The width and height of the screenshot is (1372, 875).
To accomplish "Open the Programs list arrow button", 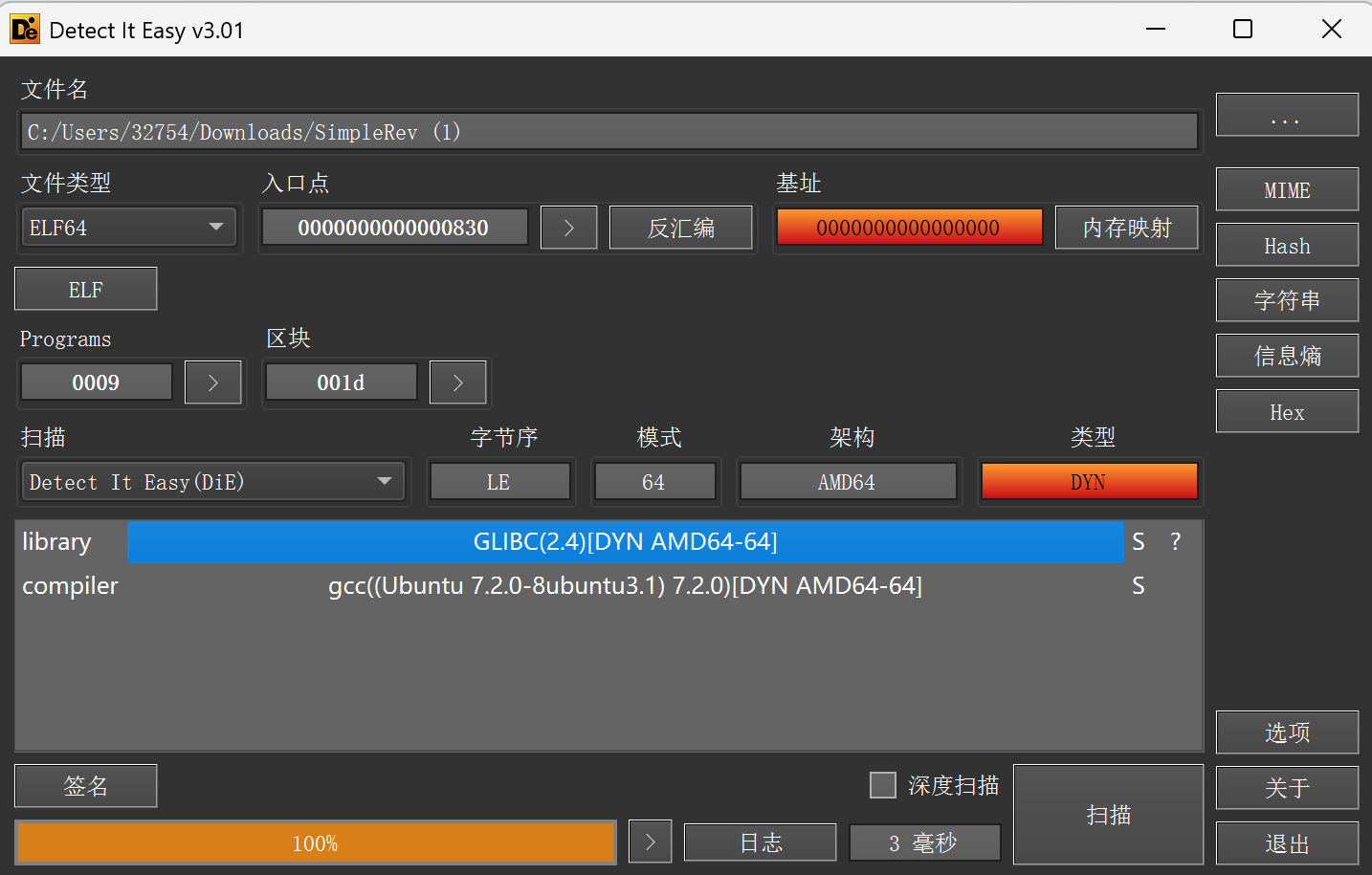I will click(x=212, y=383).
